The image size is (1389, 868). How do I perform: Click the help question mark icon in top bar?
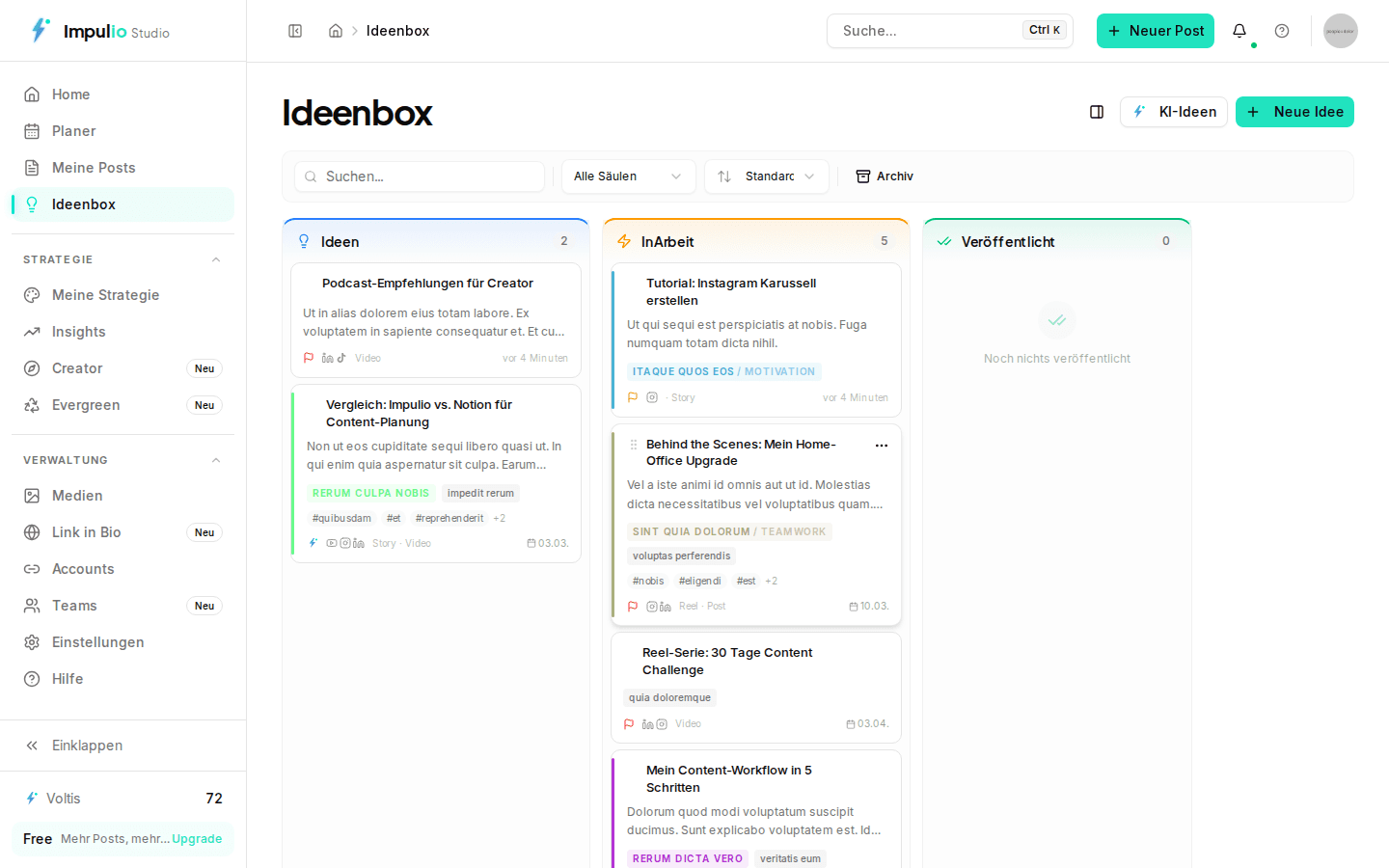click(1282, 31)
